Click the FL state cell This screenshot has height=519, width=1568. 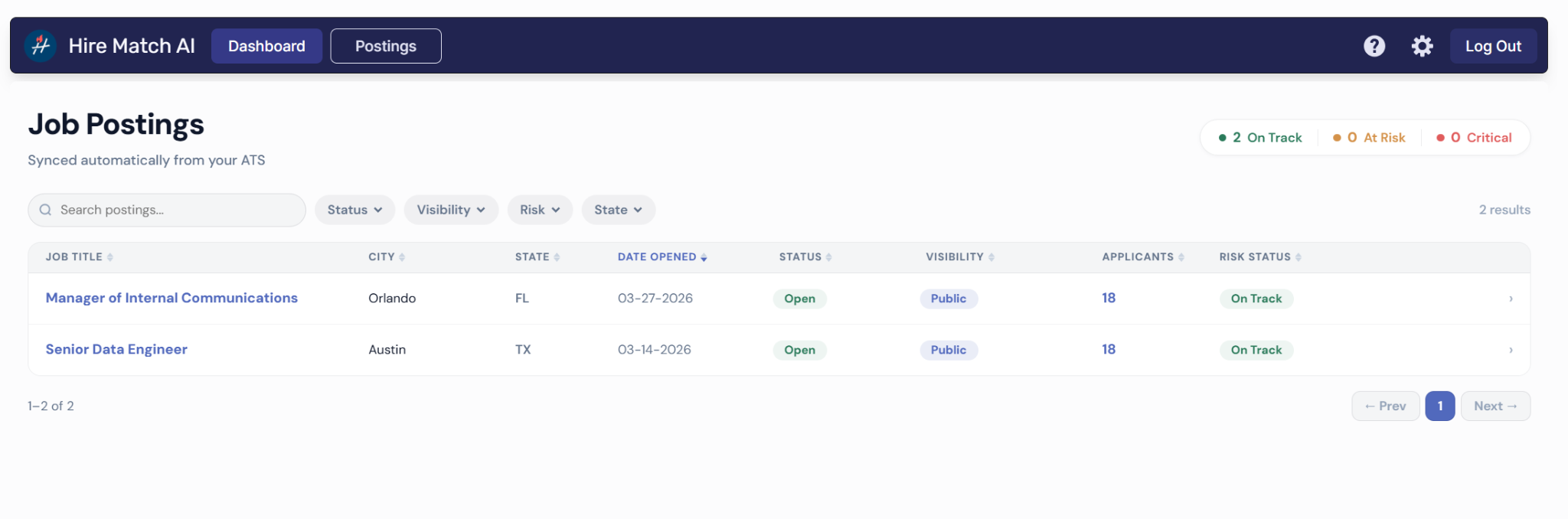click(x=522, y=298)
